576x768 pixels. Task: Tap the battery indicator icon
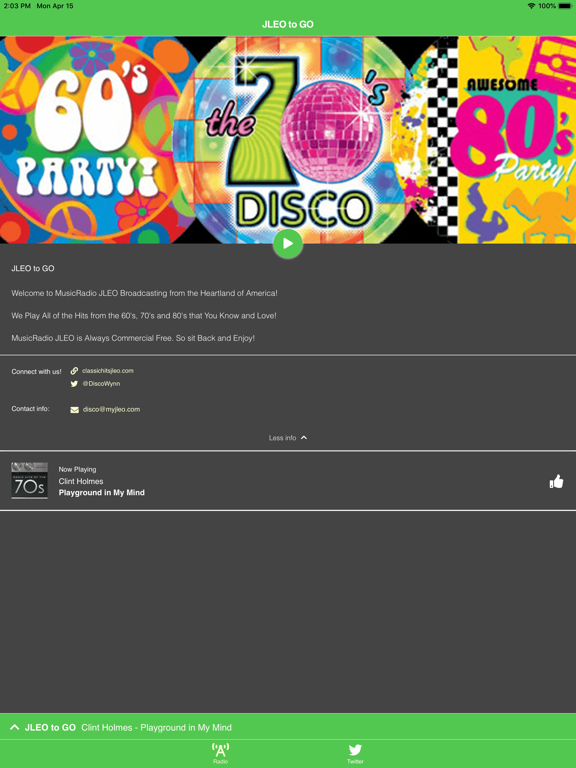tap(565, 6)
